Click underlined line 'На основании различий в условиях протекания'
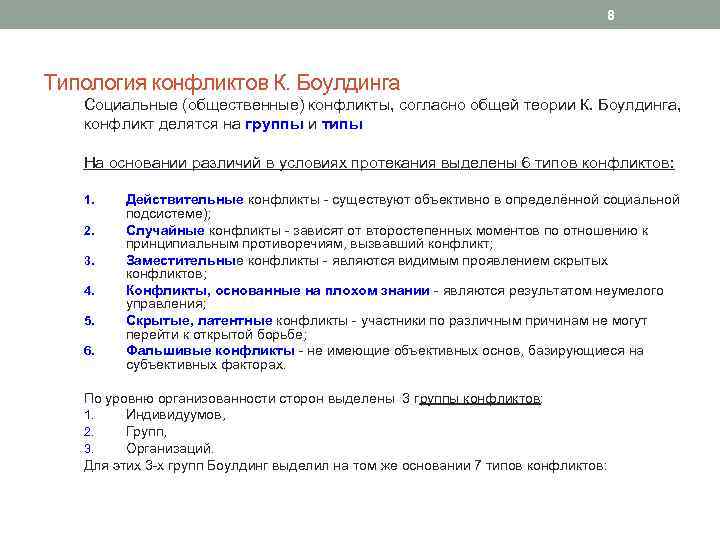720x540 pixels. [379, 163]
